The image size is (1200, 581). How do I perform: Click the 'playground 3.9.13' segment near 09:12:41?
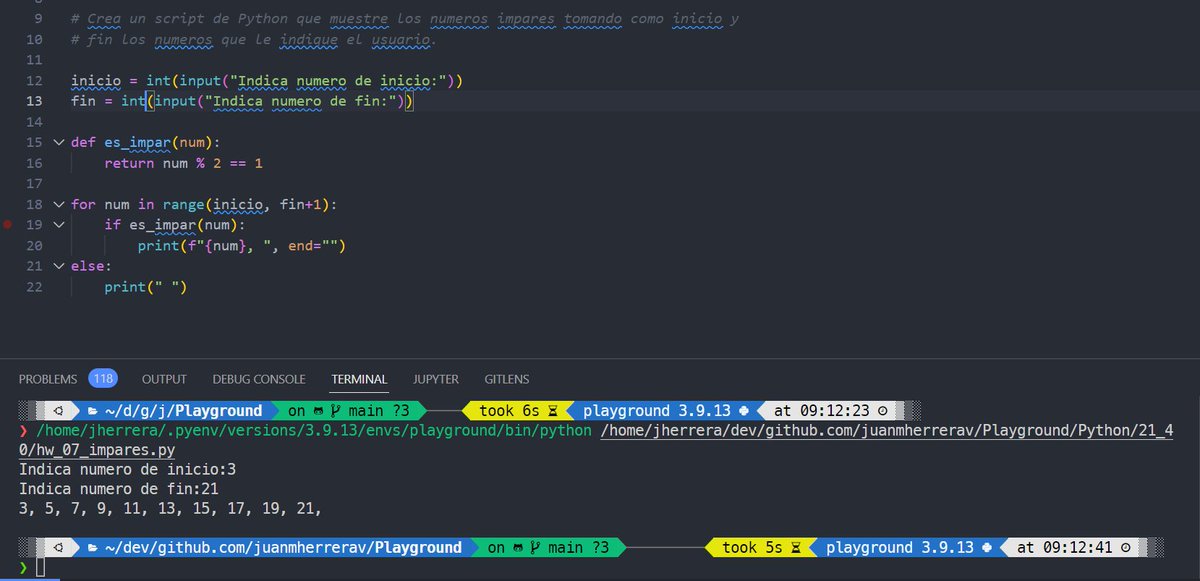(x=911, y=547)
